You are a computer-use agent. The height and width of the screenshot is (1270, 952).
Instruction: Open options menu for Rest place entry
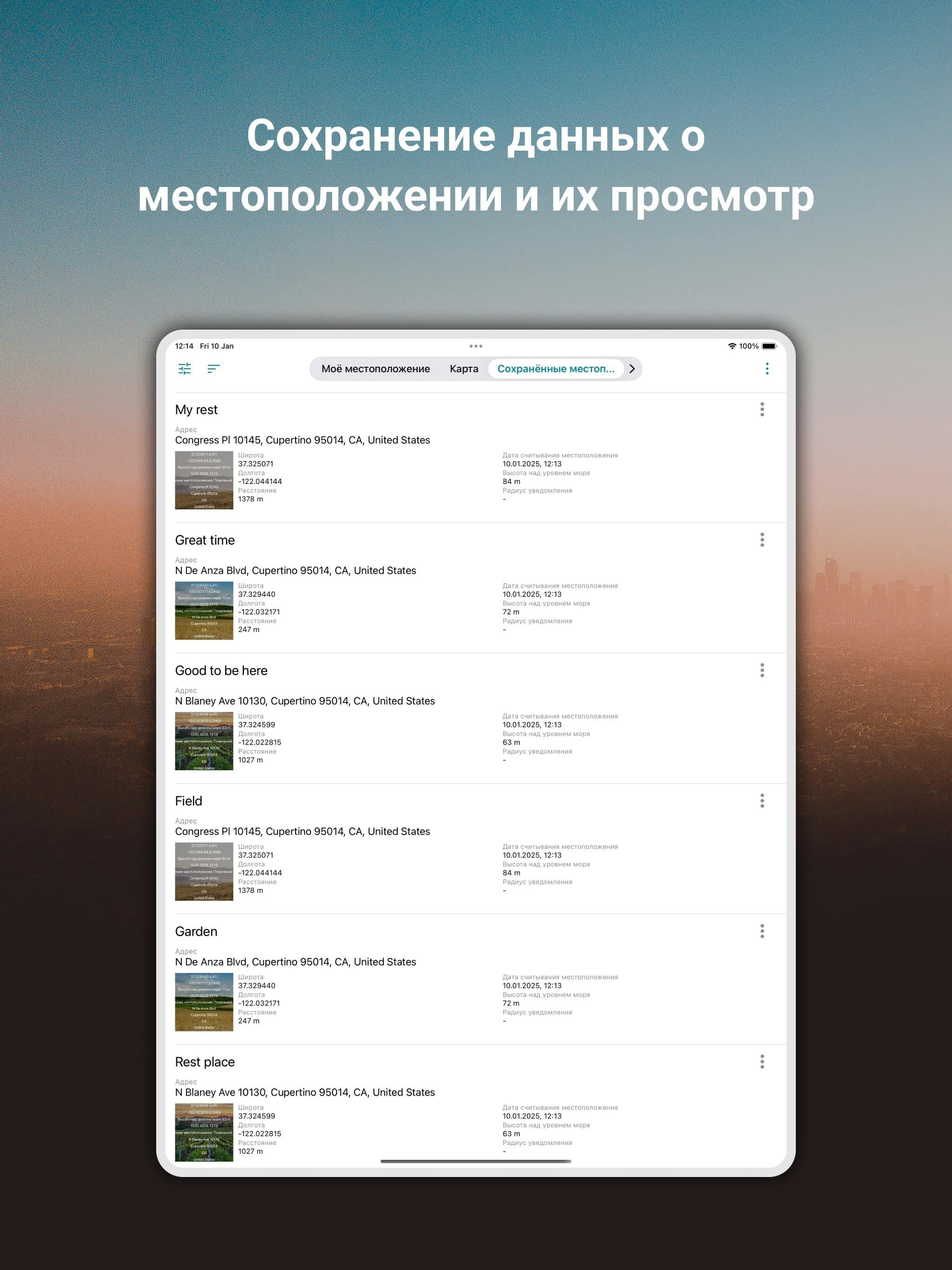click(x=762, y=1062)
